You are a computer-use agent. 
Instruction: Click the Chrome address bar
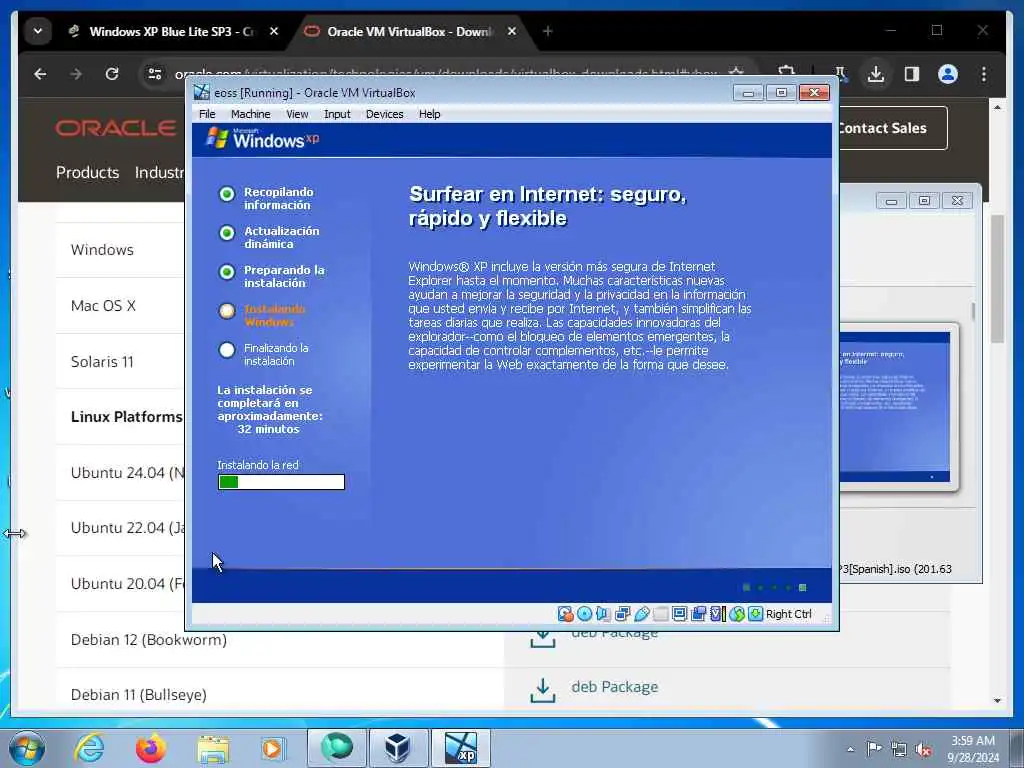click(x=447, y=74)
